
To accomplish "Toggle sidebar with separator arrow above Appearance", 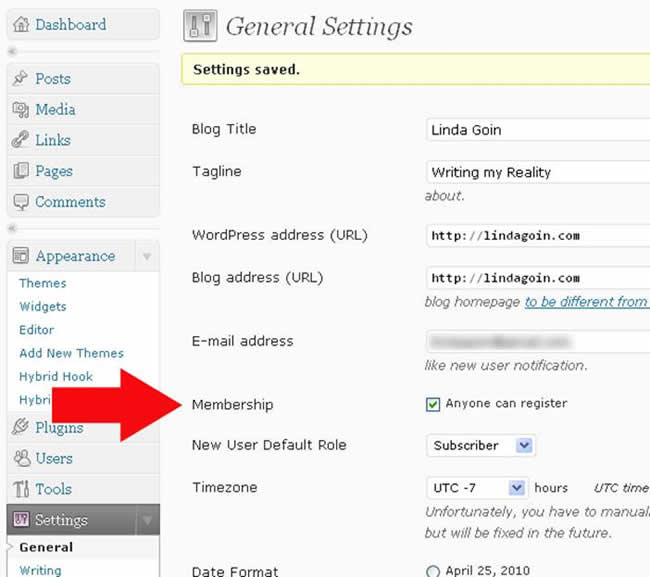I will click(x=12, y=228).
